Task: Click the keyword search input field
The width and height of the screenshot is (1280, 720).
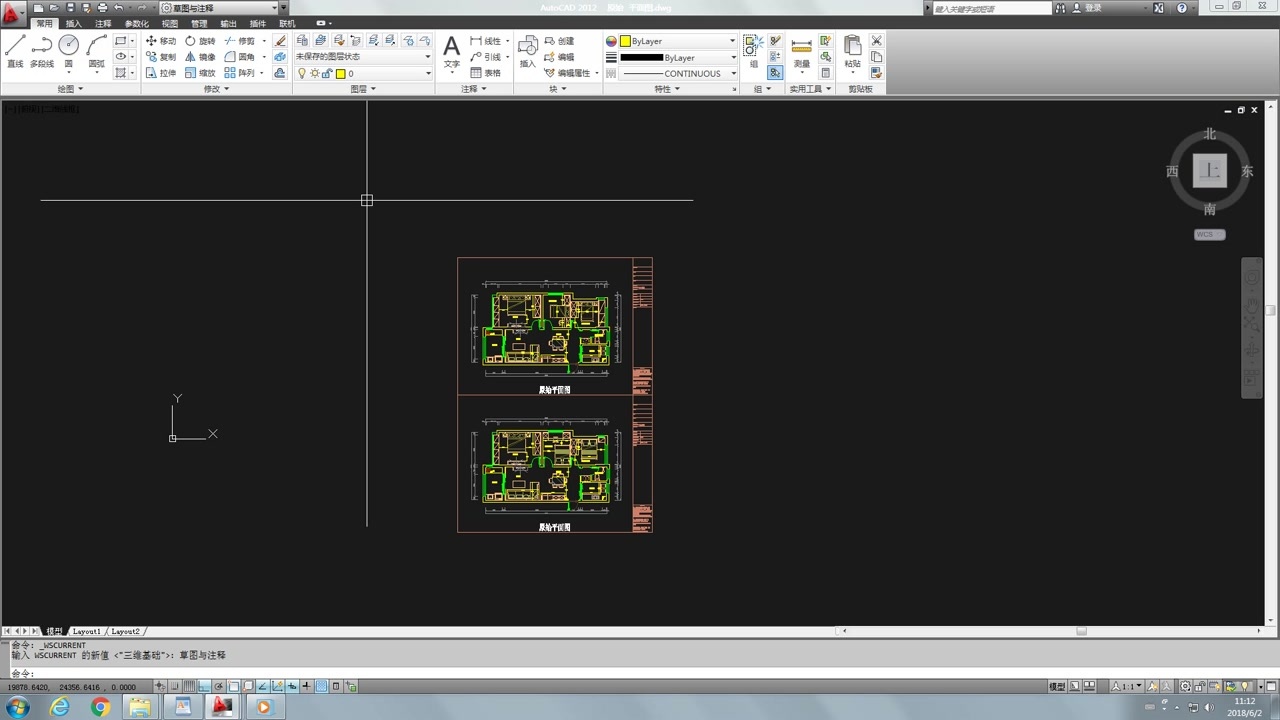Action: (x=992, y=8)
